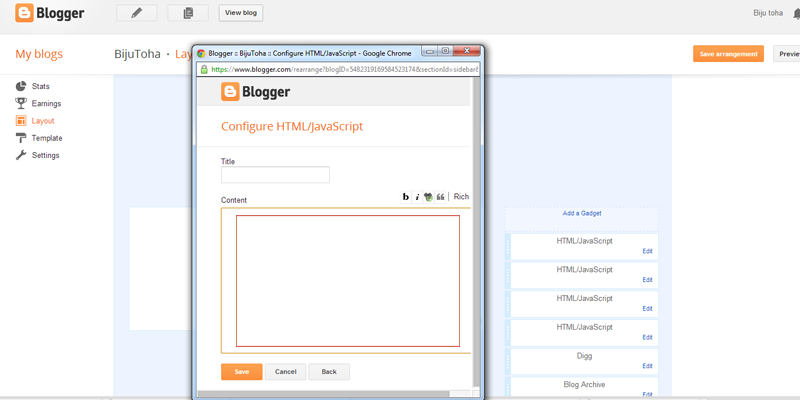
Task: Click the View blog button
Action: click(241, 13)
